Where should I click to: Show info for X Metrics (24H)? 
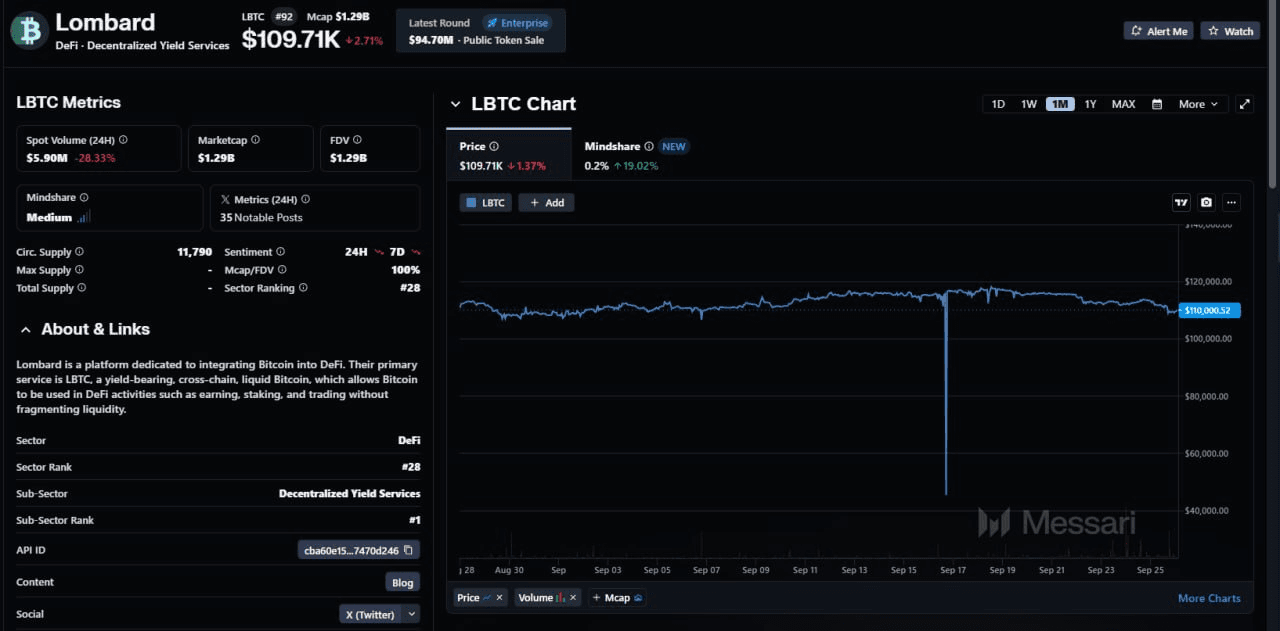click(305, 199)
